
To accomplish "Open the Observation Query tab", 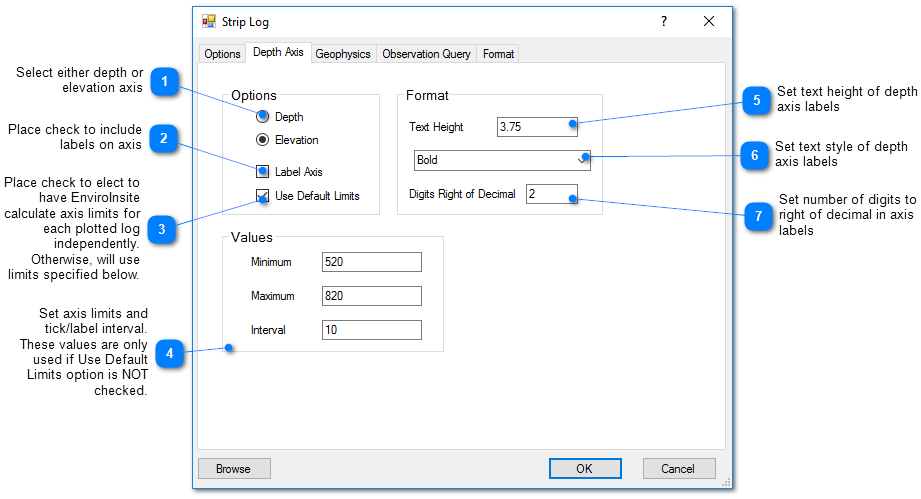I will pos(426,54).
